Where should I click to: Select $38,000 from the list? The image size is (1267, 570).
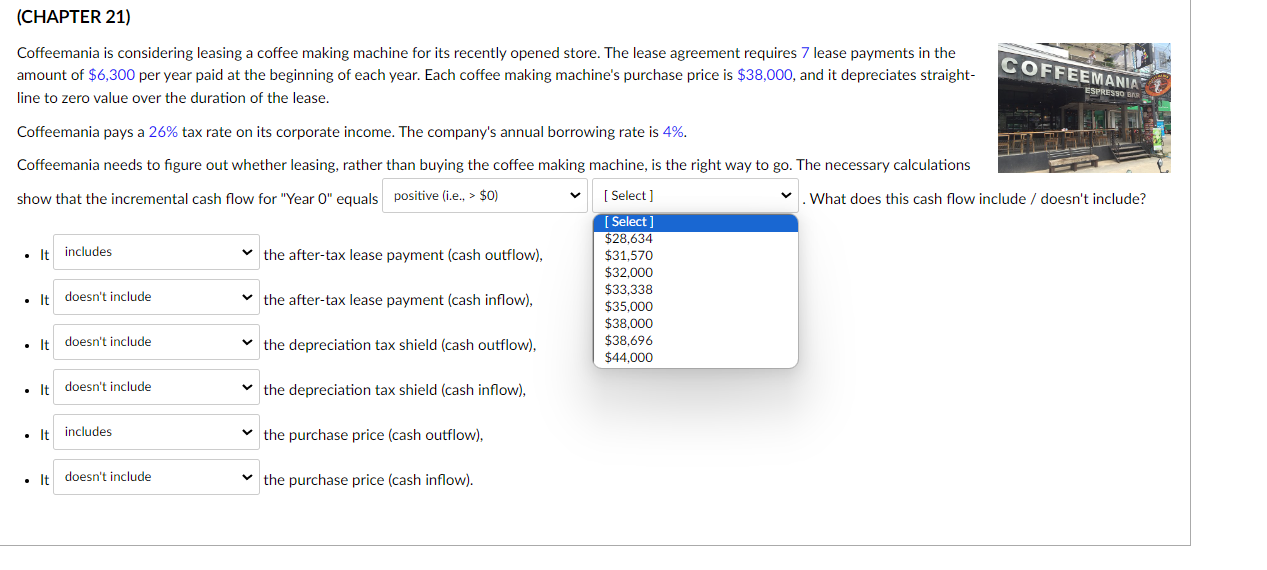click(696, 324)
